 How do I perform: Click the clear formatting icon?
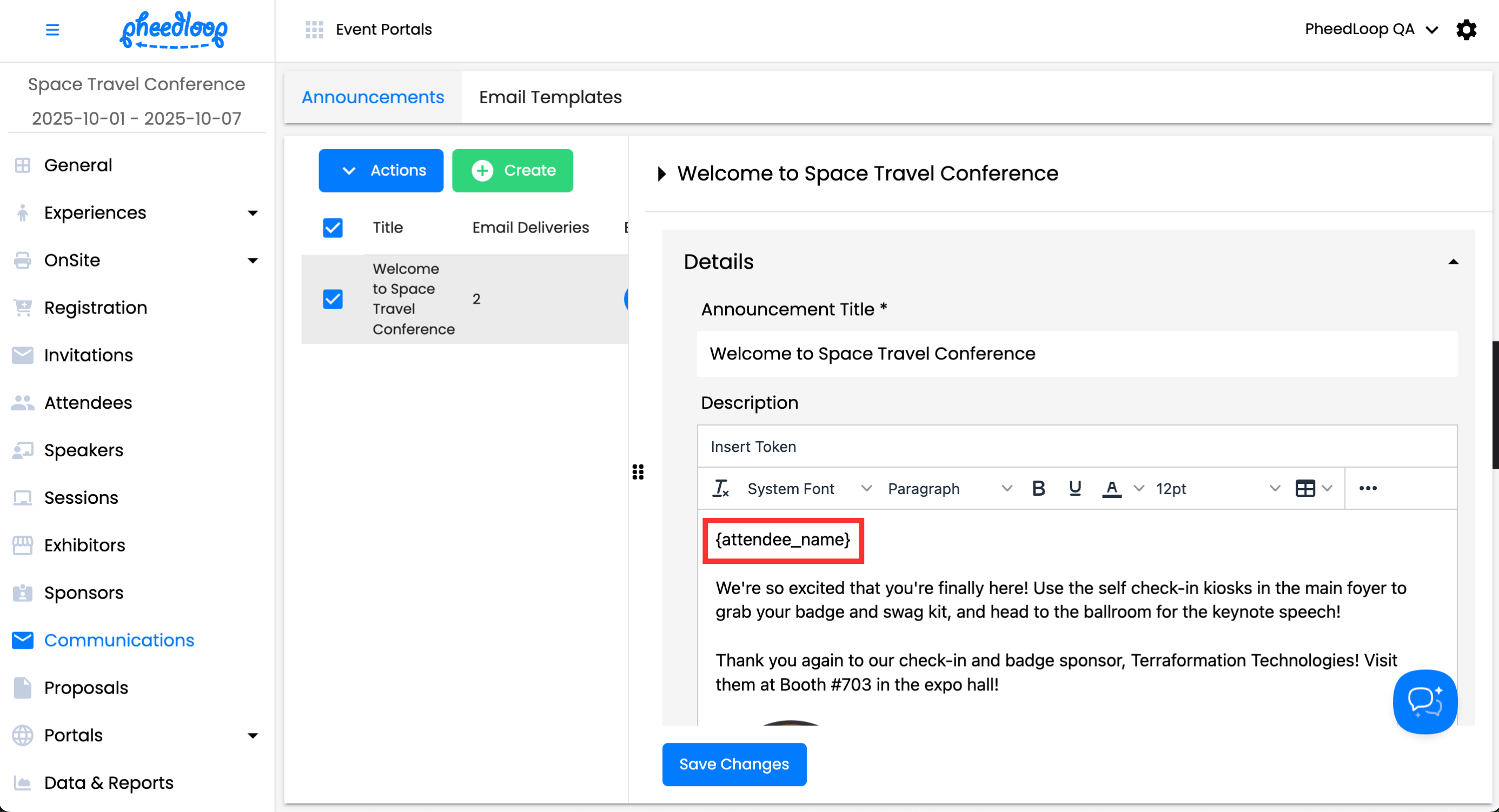(x=720, y=489)
